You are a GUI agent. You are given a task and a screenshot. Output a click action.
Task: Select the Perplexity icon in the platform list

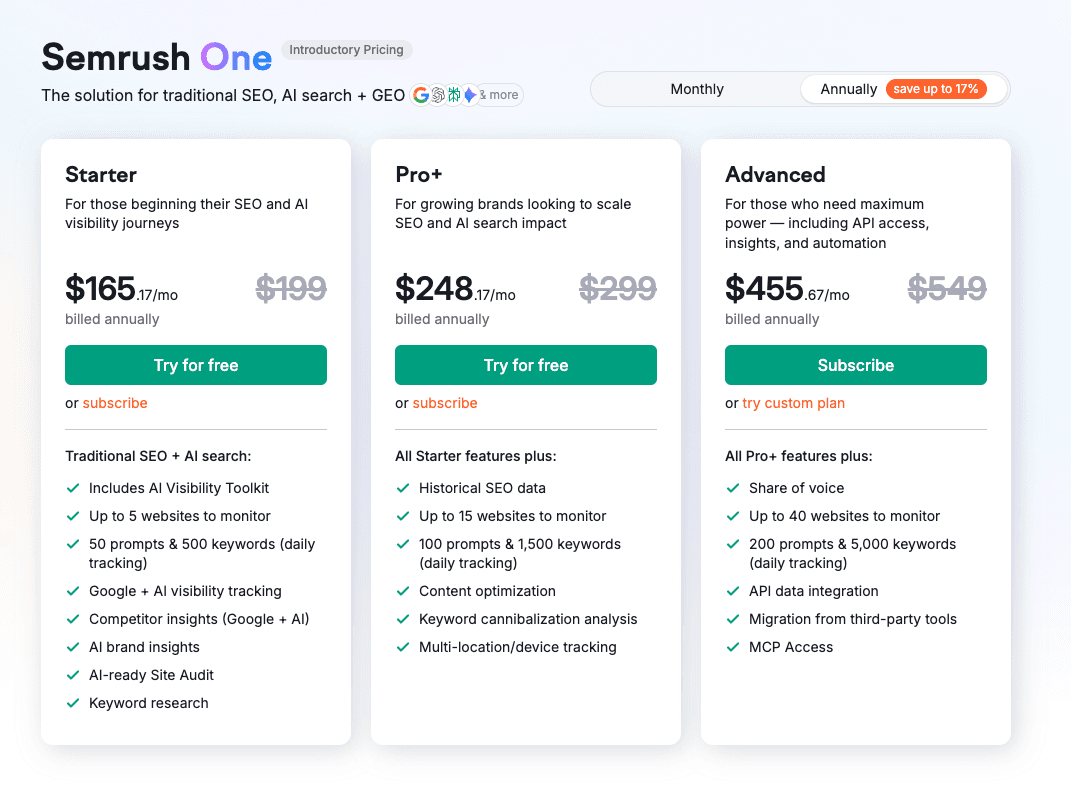(x=454, y=94)
